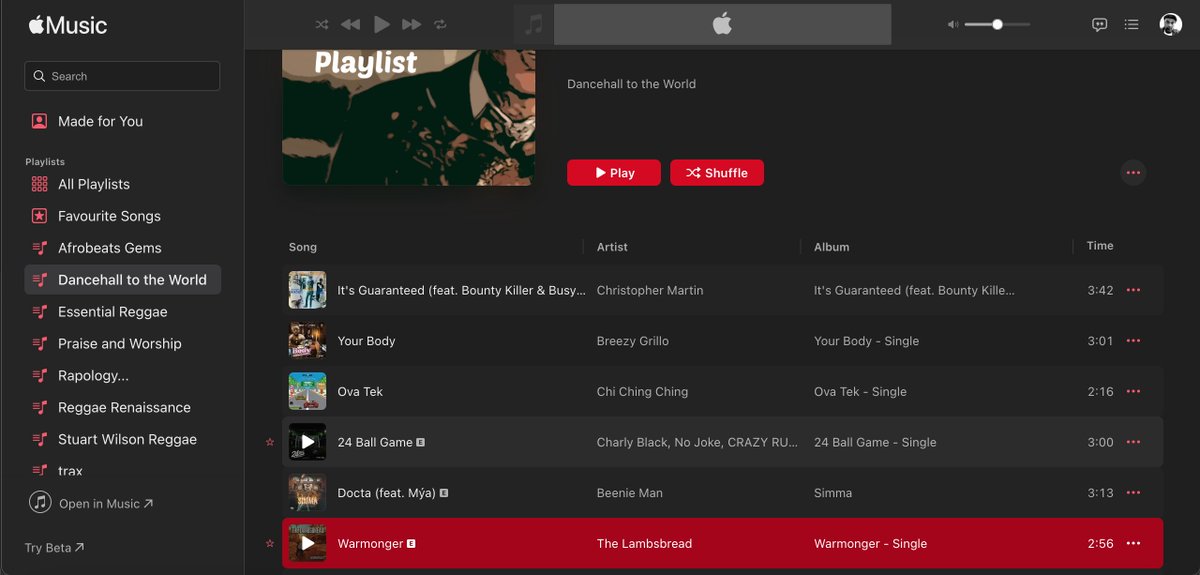The height and width of the screenshot is (575, 1200).
Task: Open more options for Your Body
Action: 1133,341
